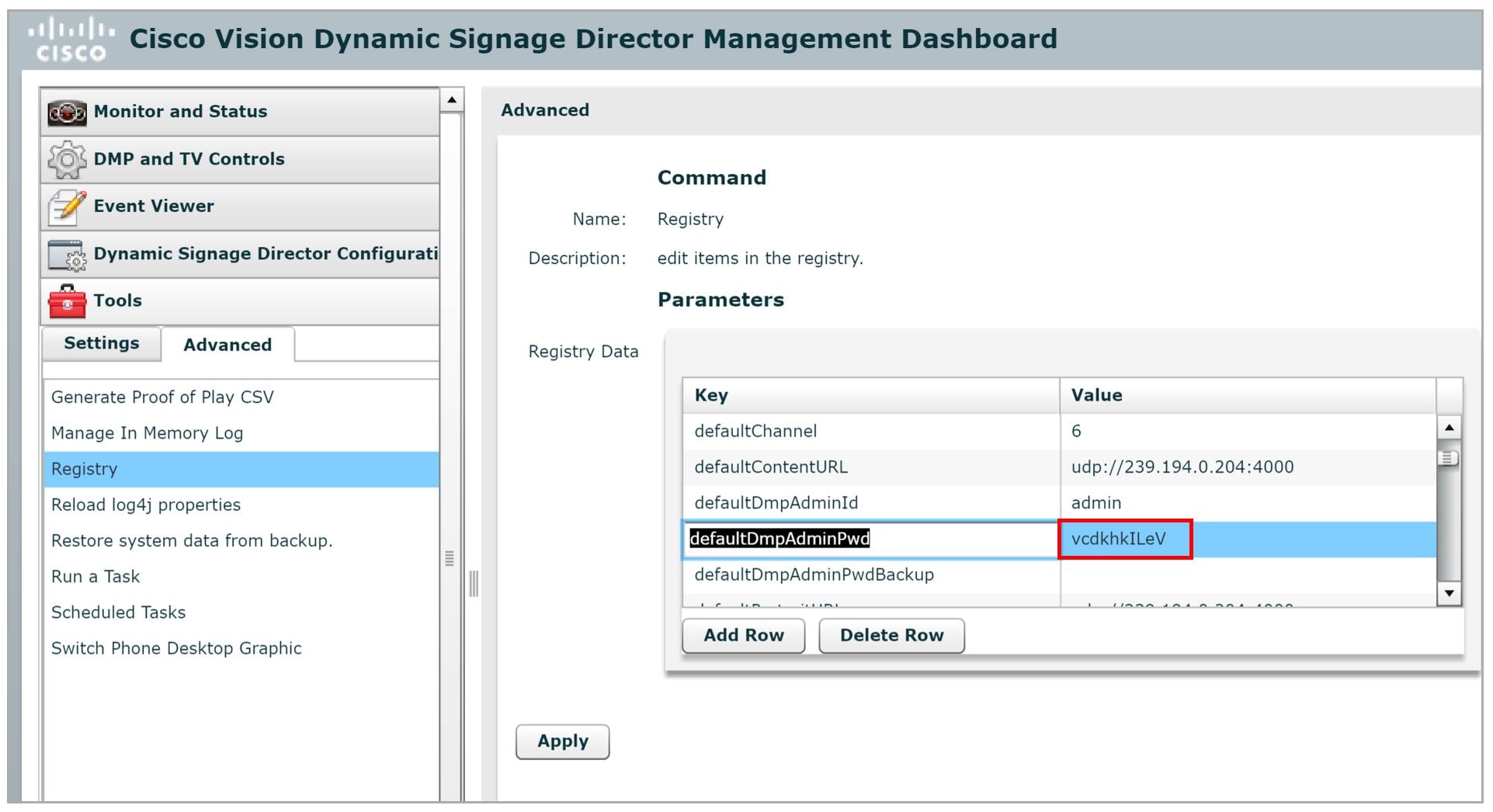This screenshot has width=1493, height=812.
Task: Select the defaultDmpAdminPwdBackup key cell
Action: 871,575
